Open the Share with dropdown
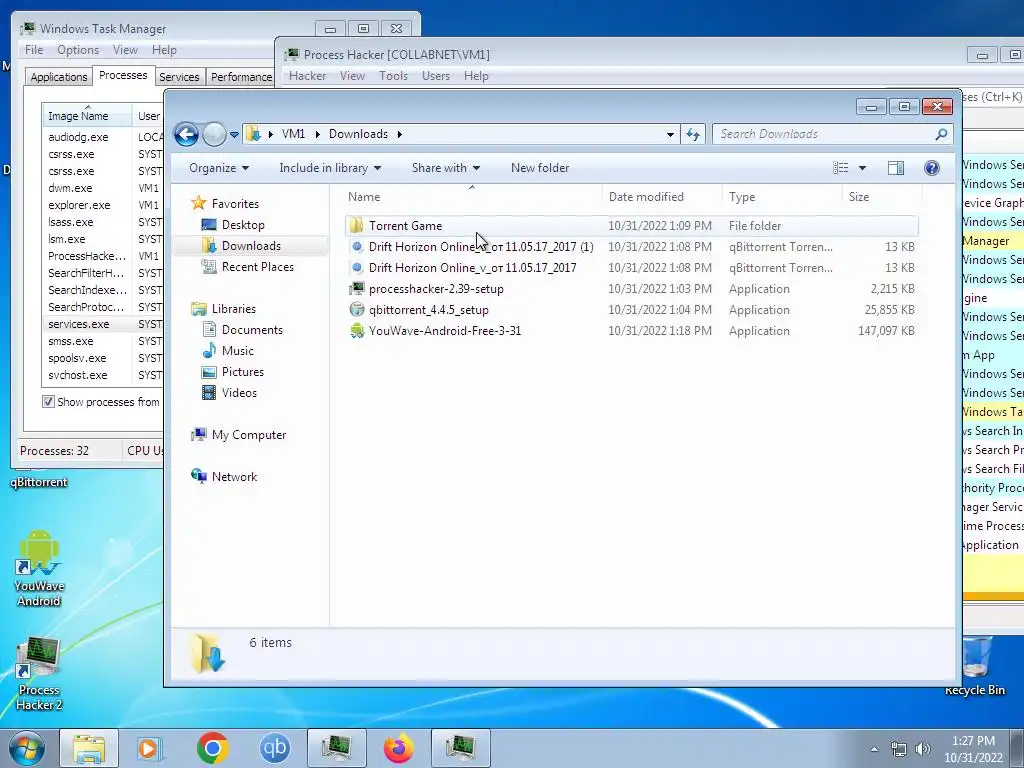 tap(446, 168)
